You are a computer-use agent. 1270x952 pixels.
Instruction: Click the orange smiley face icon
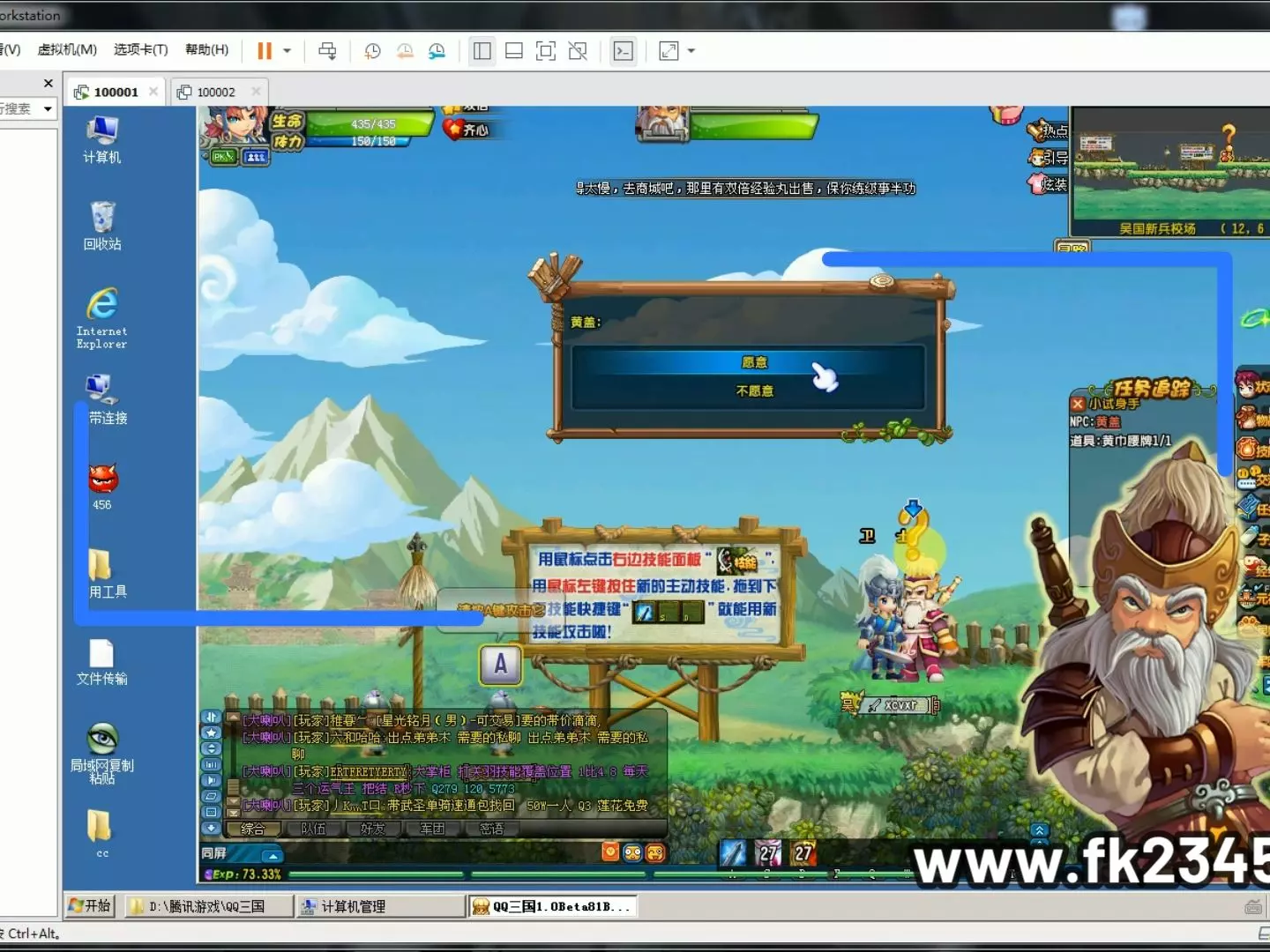pyautogui.click(x=654, y=852)
